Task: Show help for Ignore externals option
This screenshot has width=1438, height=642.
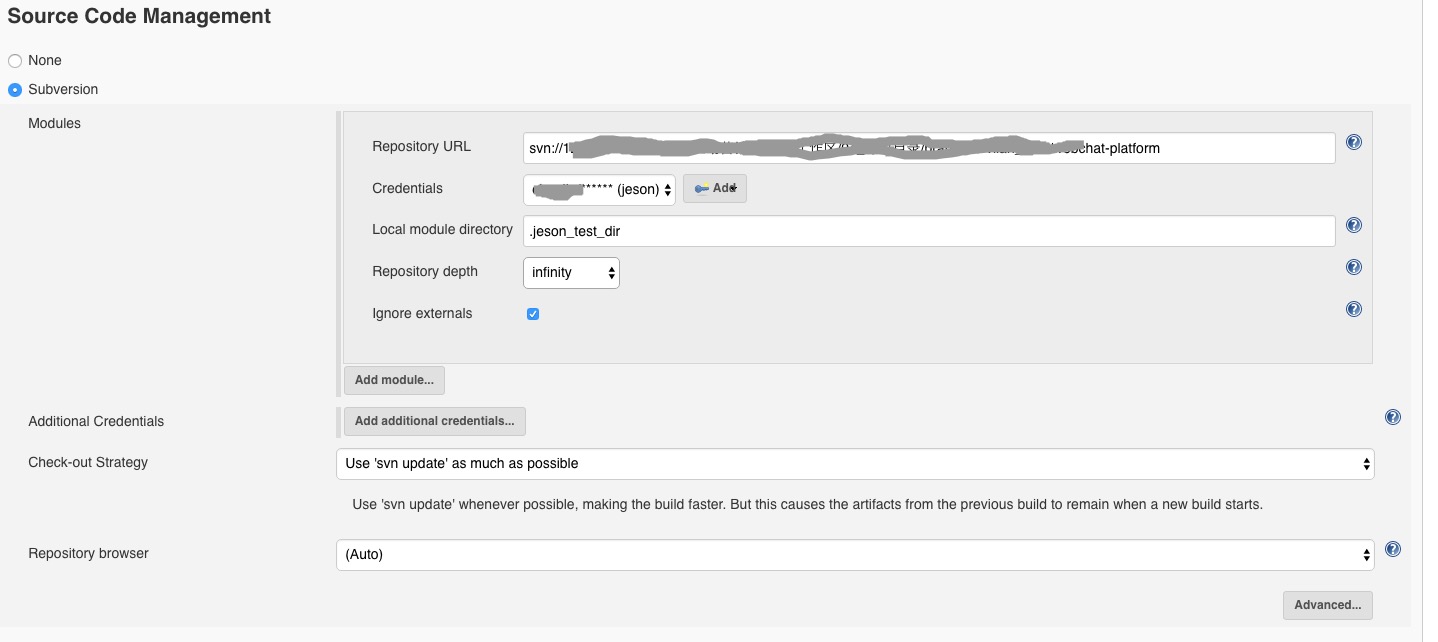Action: [1354, 309]
